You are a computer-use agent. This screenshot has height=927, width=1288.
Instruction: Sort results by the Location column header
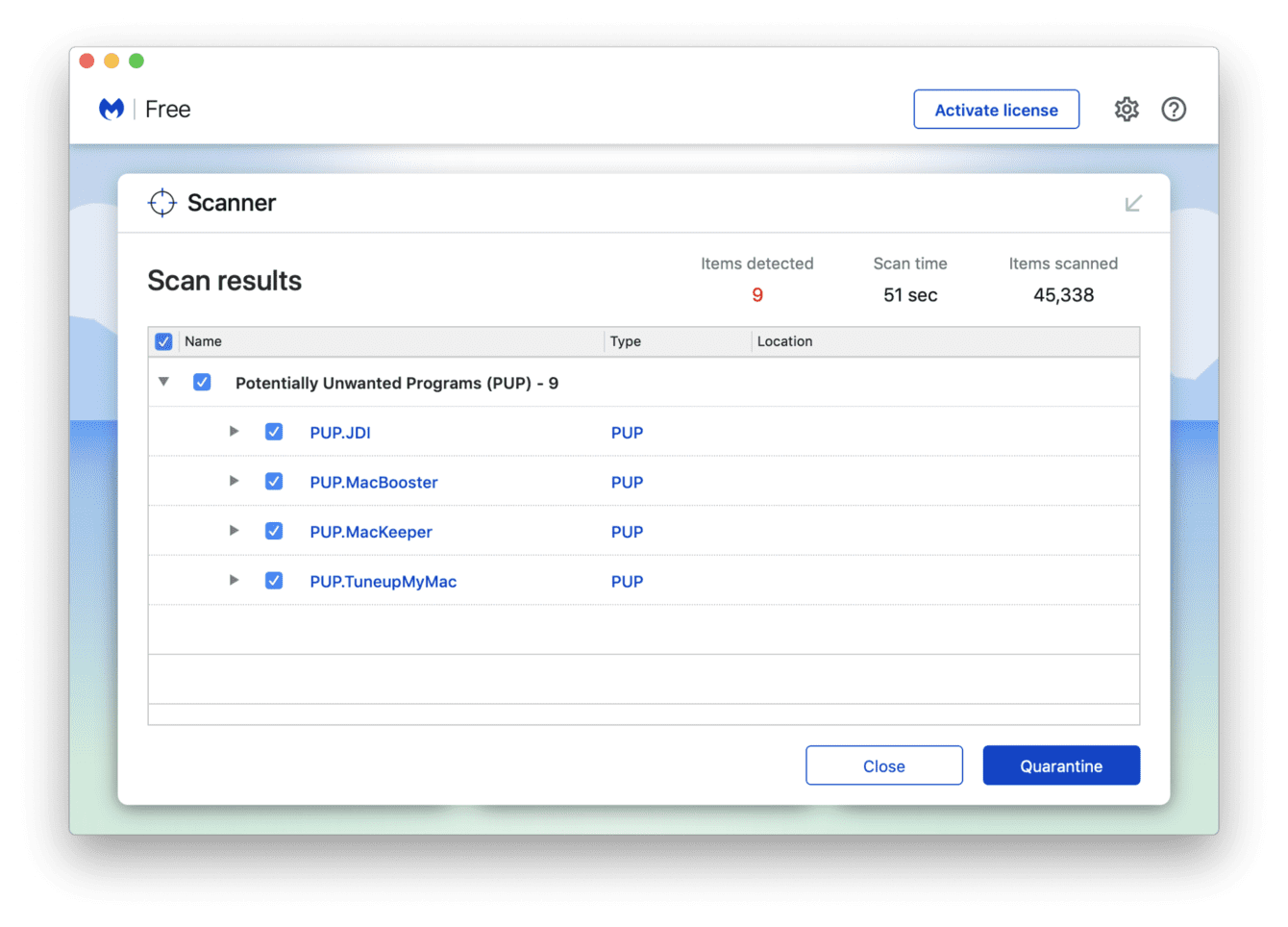[x=784, y=341]
